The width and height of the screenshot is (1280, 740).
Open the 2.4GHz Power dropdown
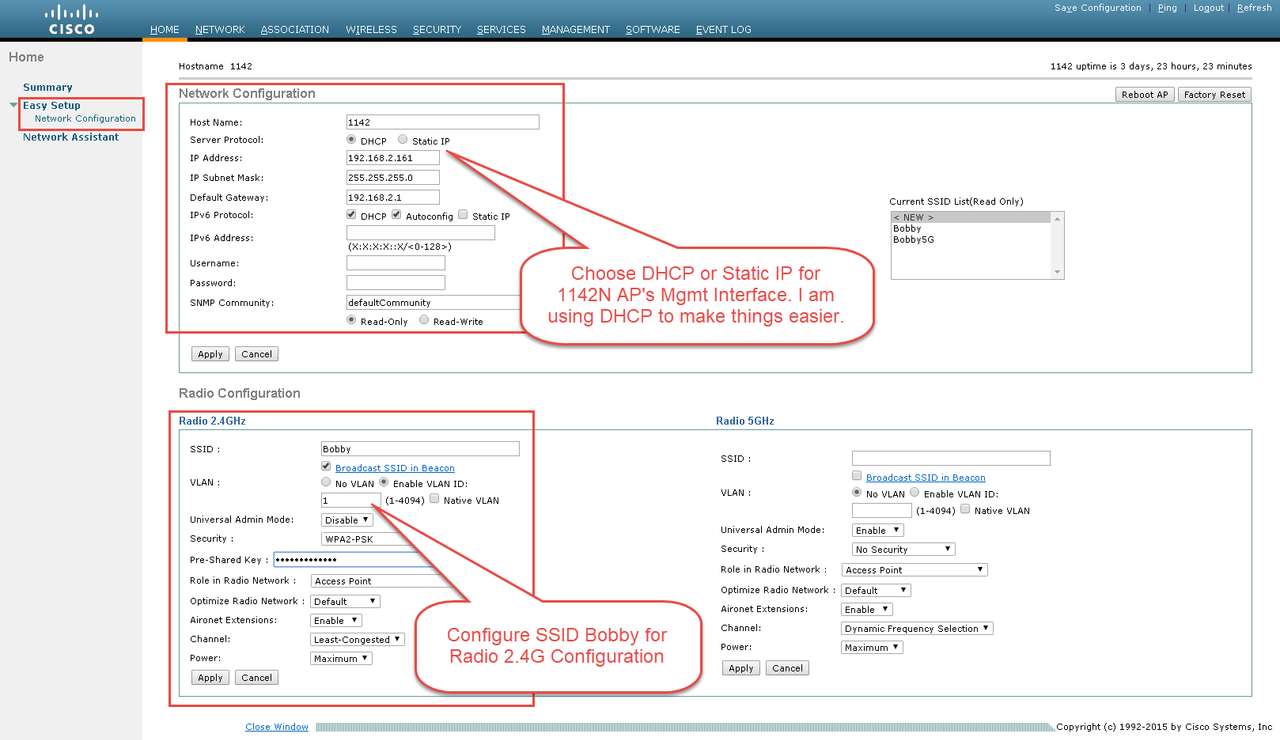342,658
